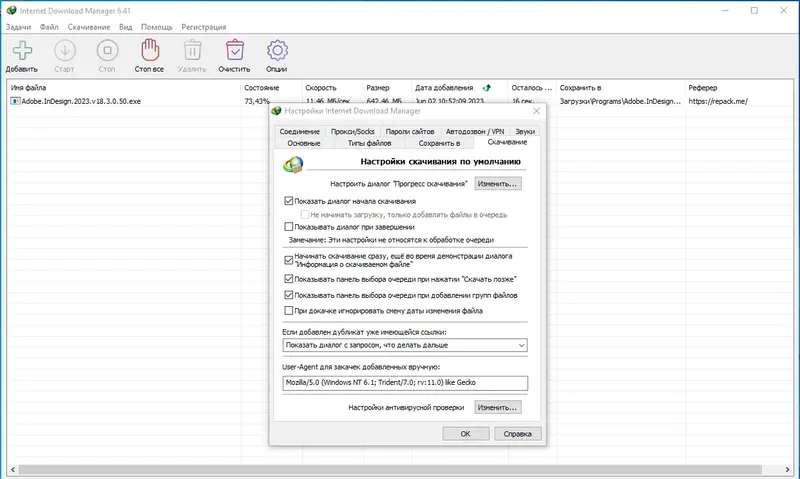
Task: Open the Вид menu
Action: (126, 27)
